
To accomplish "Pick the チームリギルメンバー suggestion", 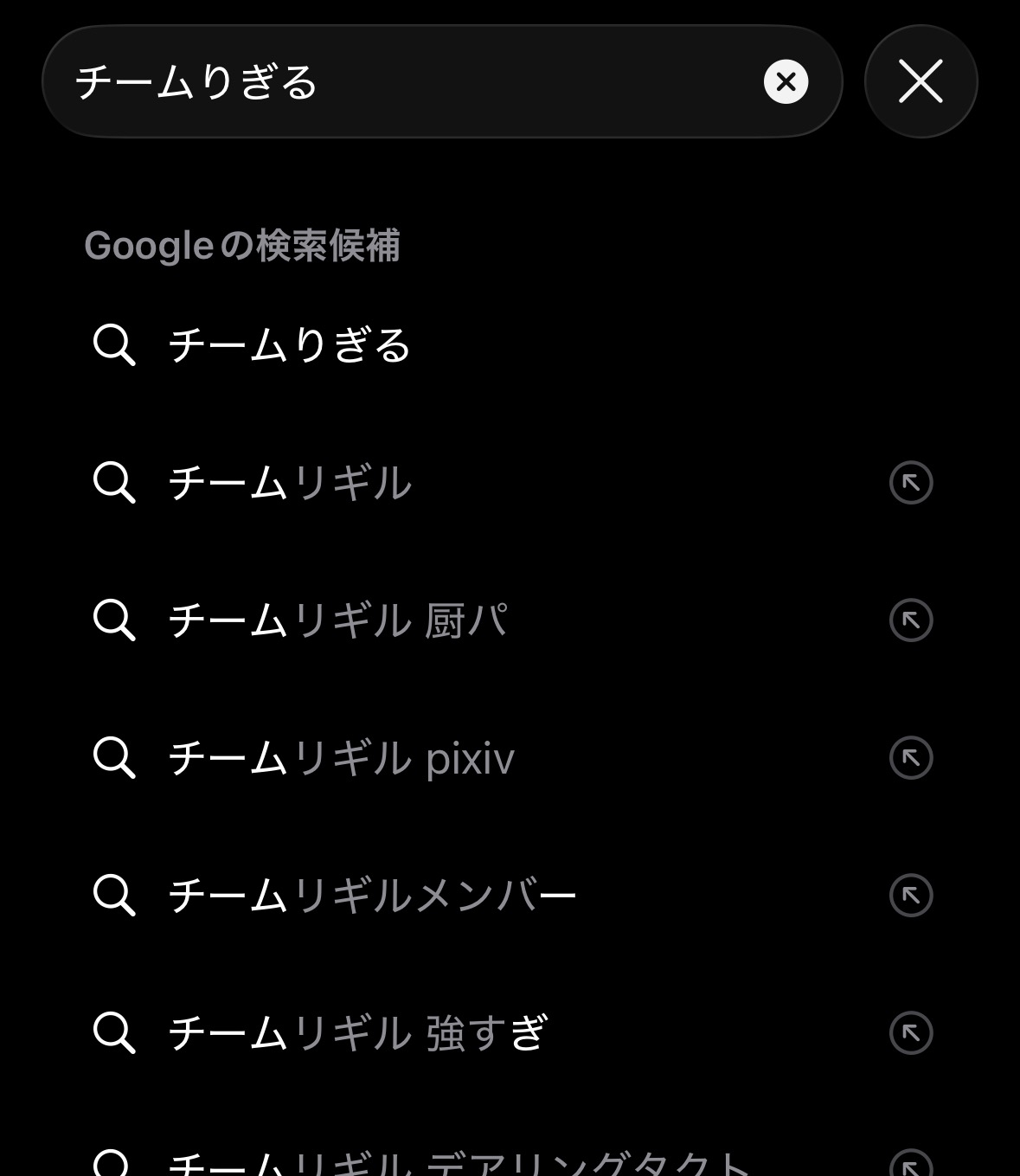I will pyautogui.click(x=372, y=896).
